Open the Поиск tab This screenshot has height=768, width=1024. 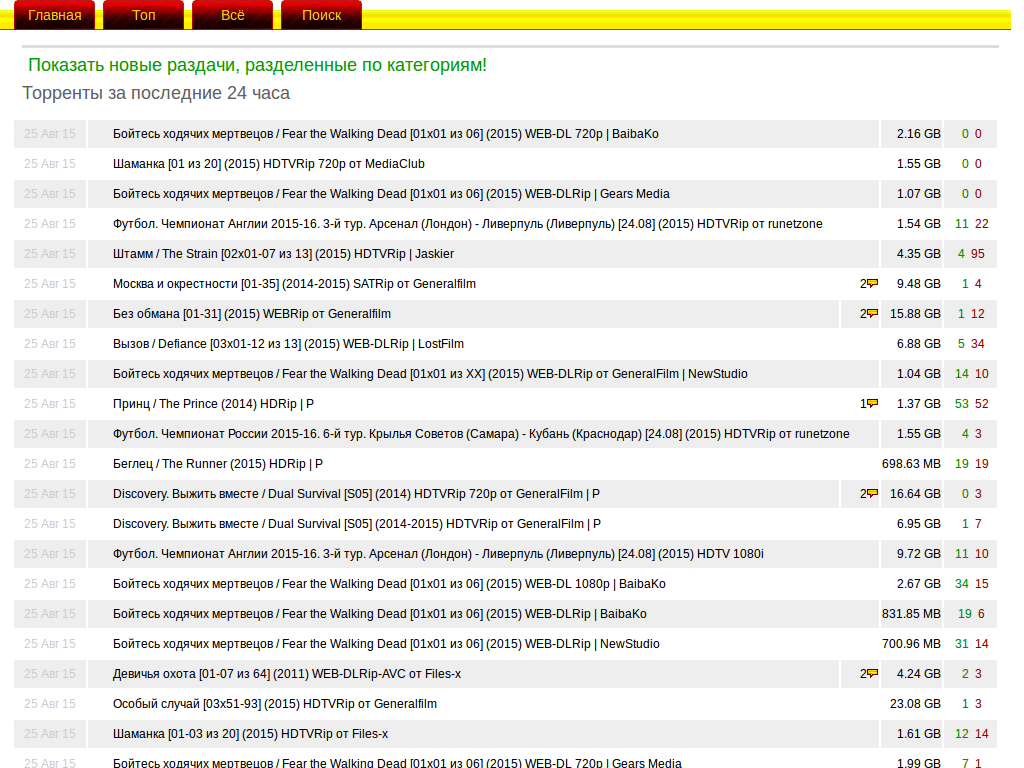click(321, 15)
